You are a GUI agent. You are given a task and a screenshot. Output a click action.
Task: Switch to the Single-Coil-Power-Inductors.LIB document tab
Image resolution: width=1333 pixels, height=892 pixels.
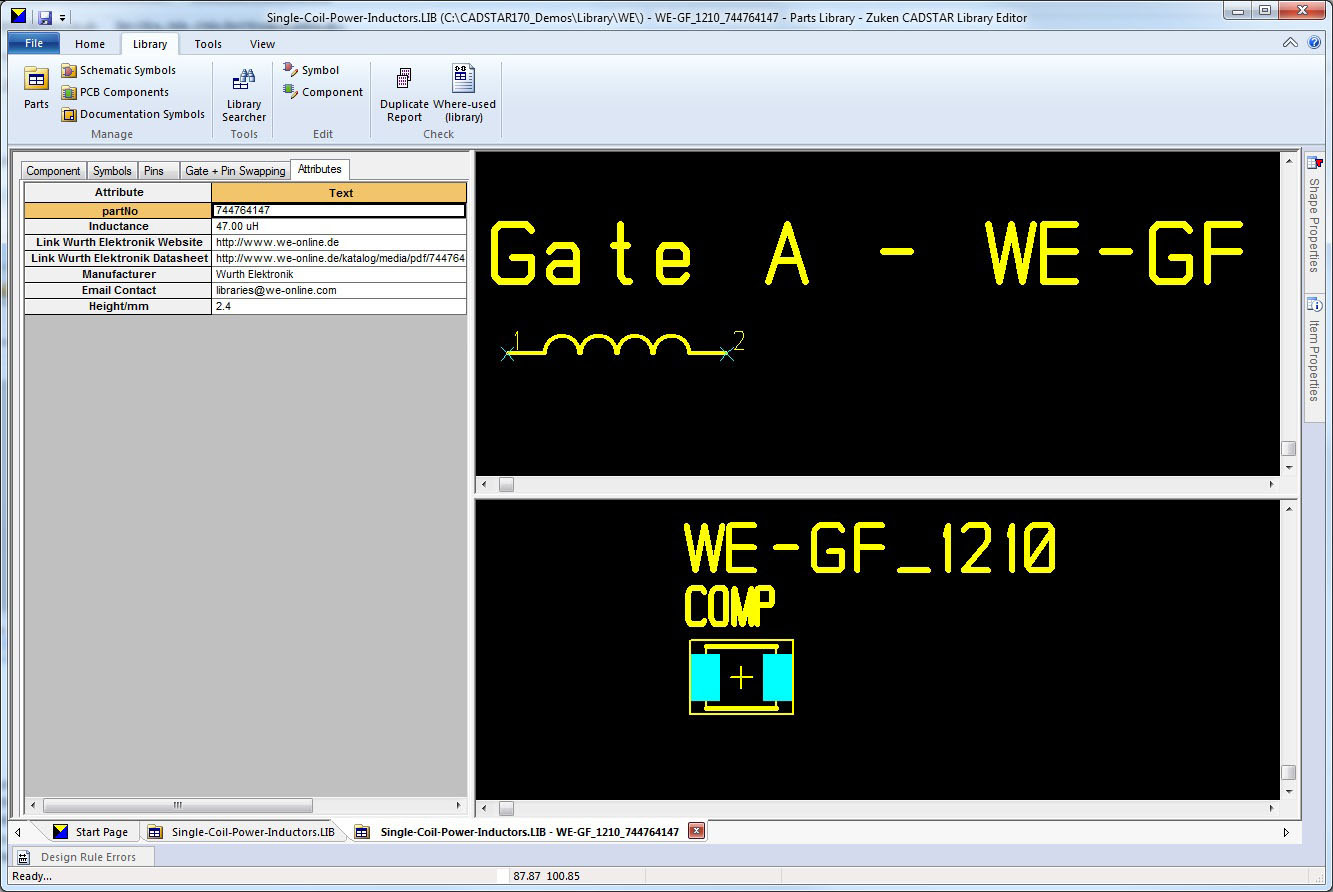[242, 832]
